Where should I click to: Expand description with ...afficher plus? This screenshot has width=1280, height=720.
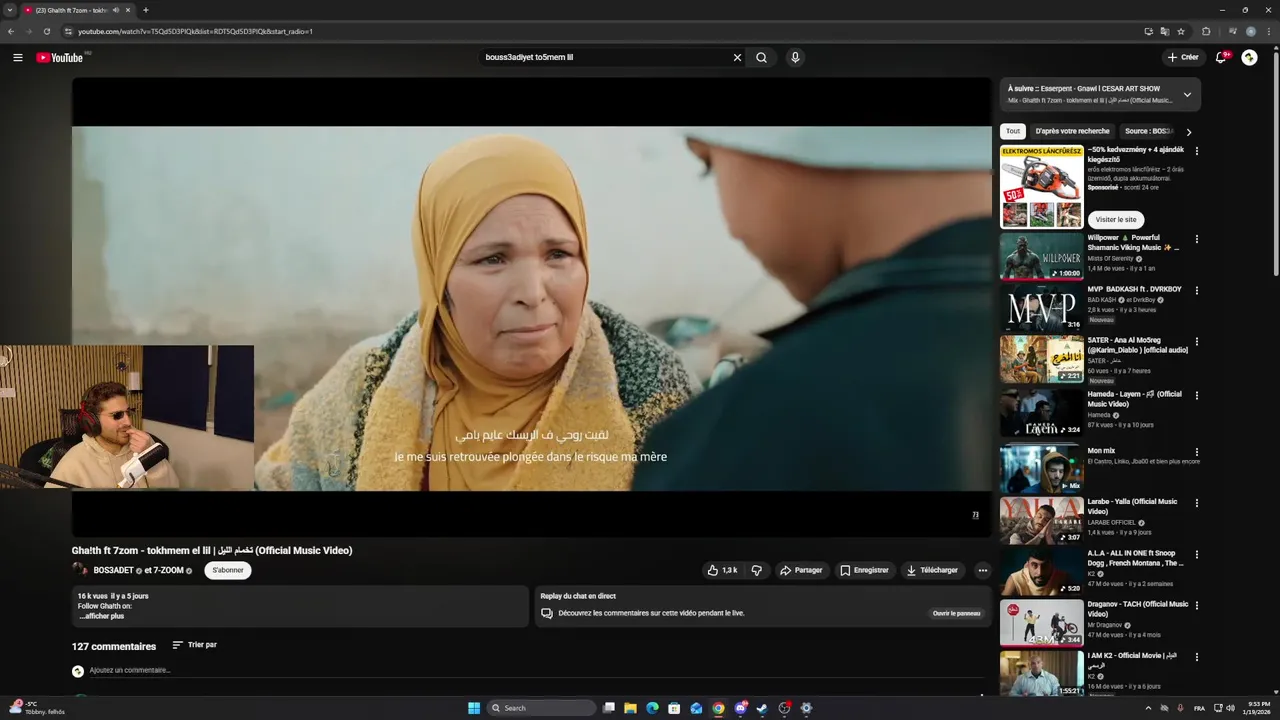101,616
